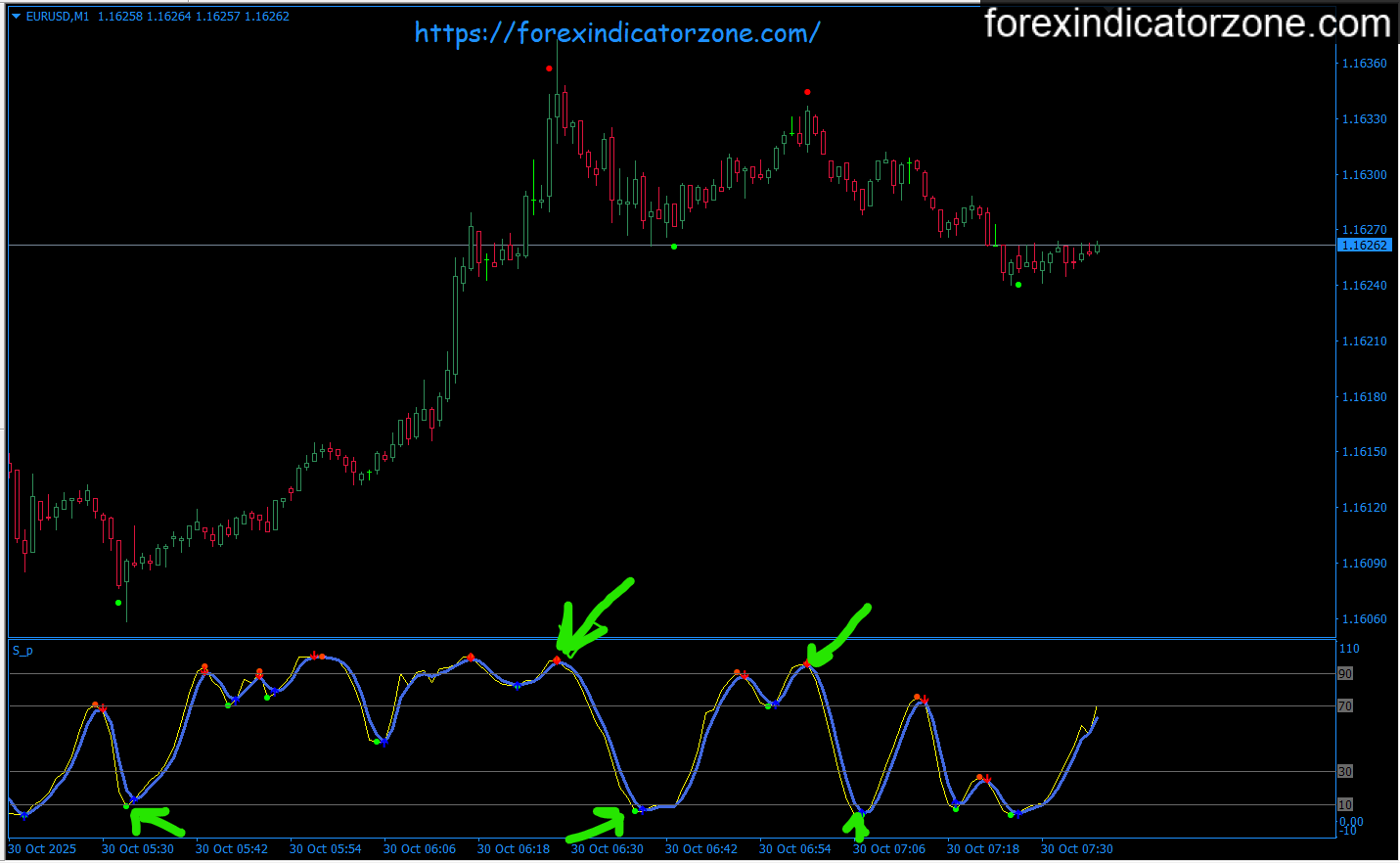Select the 1.16360 price axis label

1364,64
